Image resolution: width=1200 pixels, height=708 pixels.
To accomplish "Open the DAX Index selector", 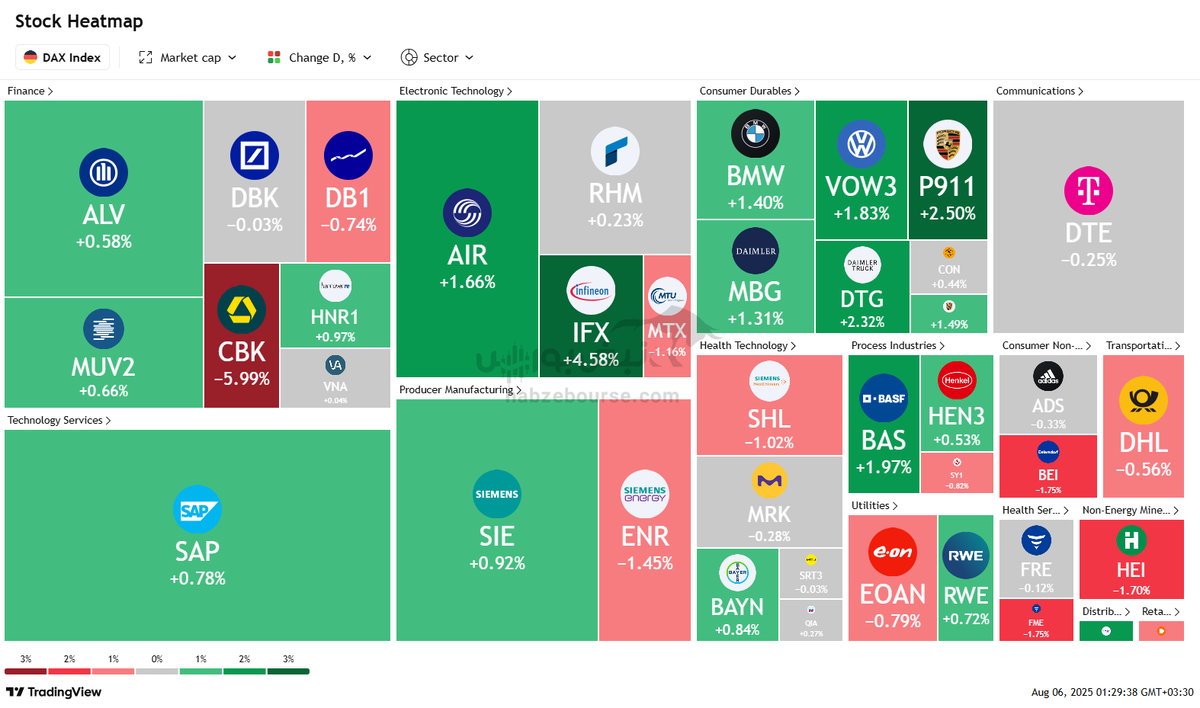I will (62, 58).
